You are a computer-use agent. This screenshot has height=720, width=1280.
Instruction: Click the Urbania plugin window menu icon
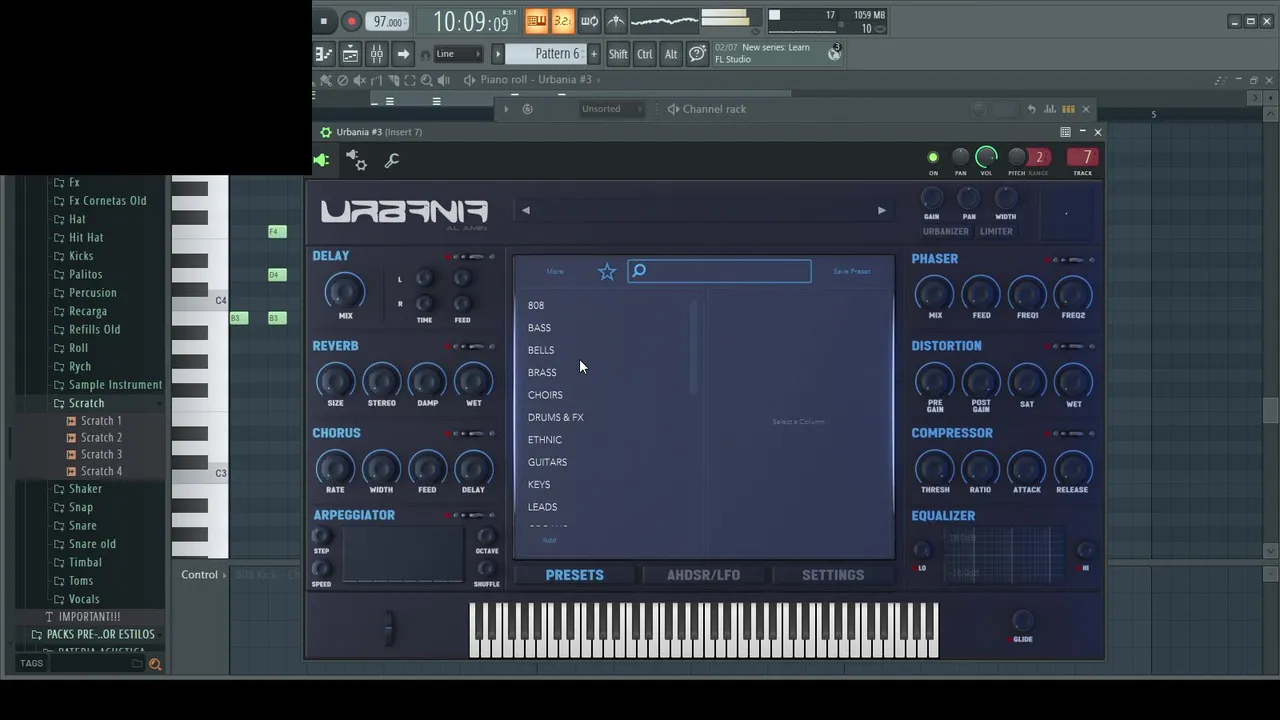pos(1065,132)
